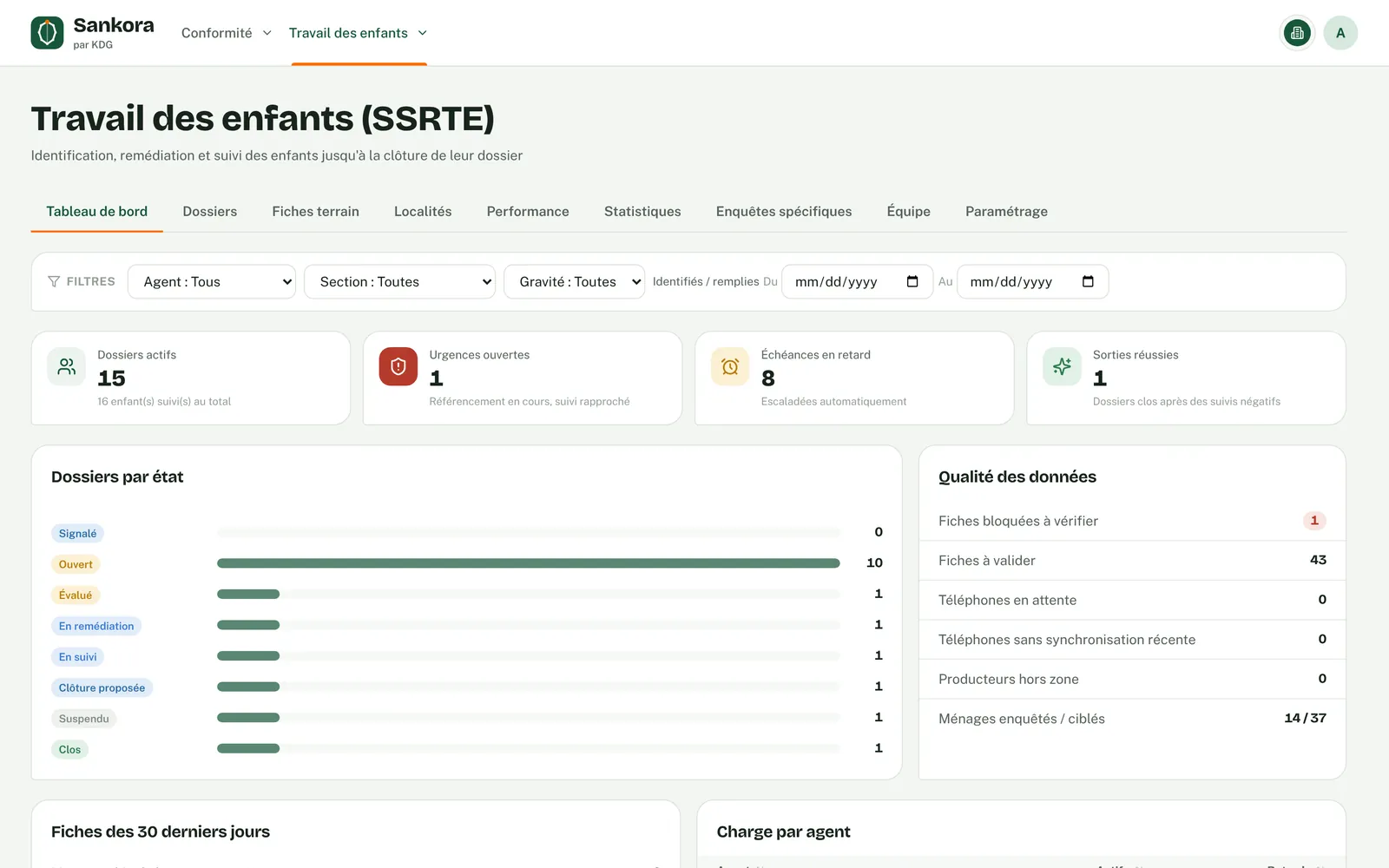This screenshot has width=1389, height=868.
Task: Open the organization building icon button
Action: (1297, 33)
